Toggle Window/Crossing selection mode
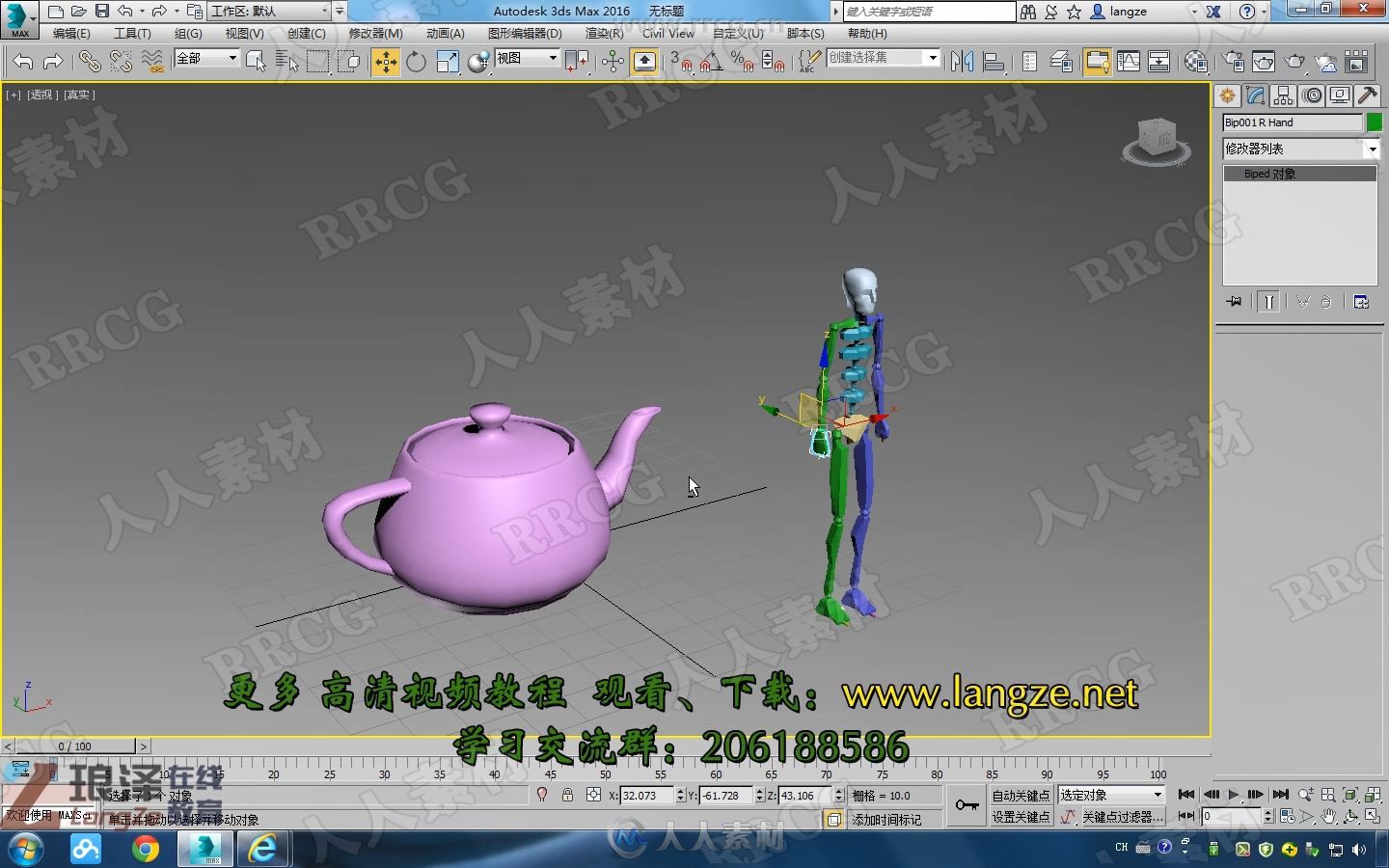The width and height of the screenshot is (1389, 868). [x=349, y=62]
